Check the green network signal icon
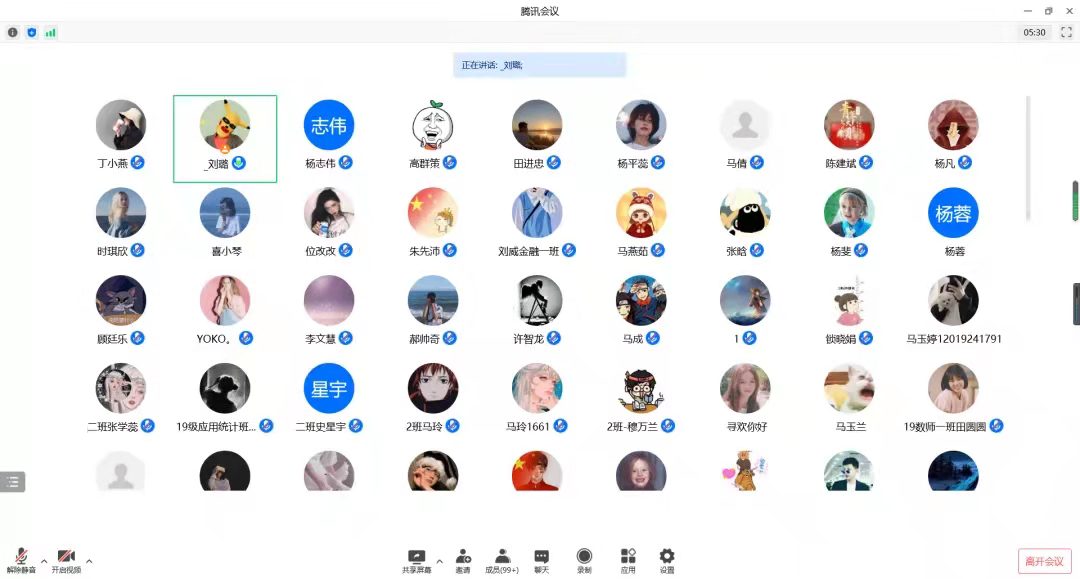1080x579 pixels. coord(50,32)
